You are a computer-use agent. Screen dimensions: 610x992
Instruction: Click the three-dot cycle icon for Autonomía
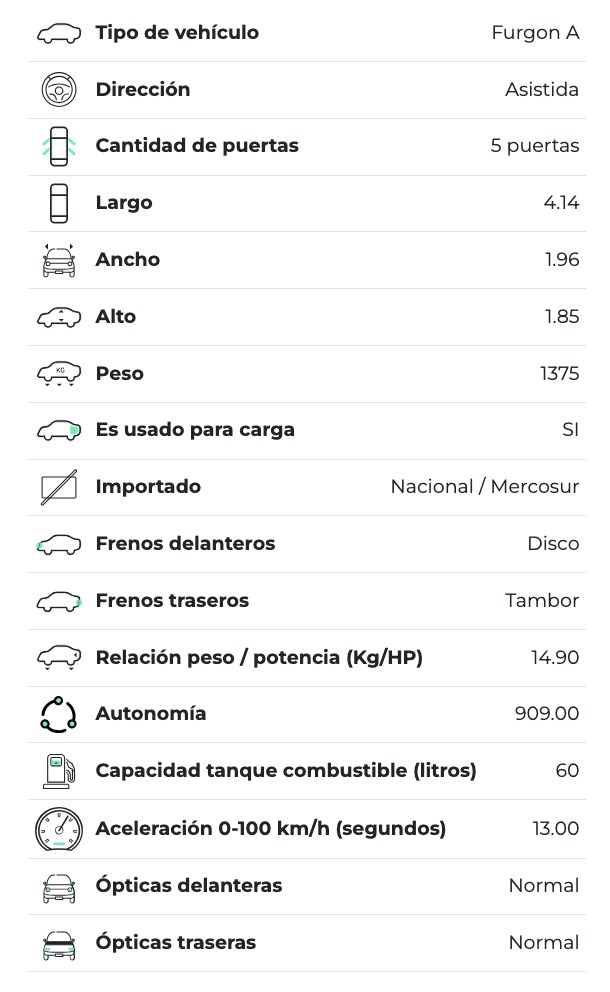point(59,714)
